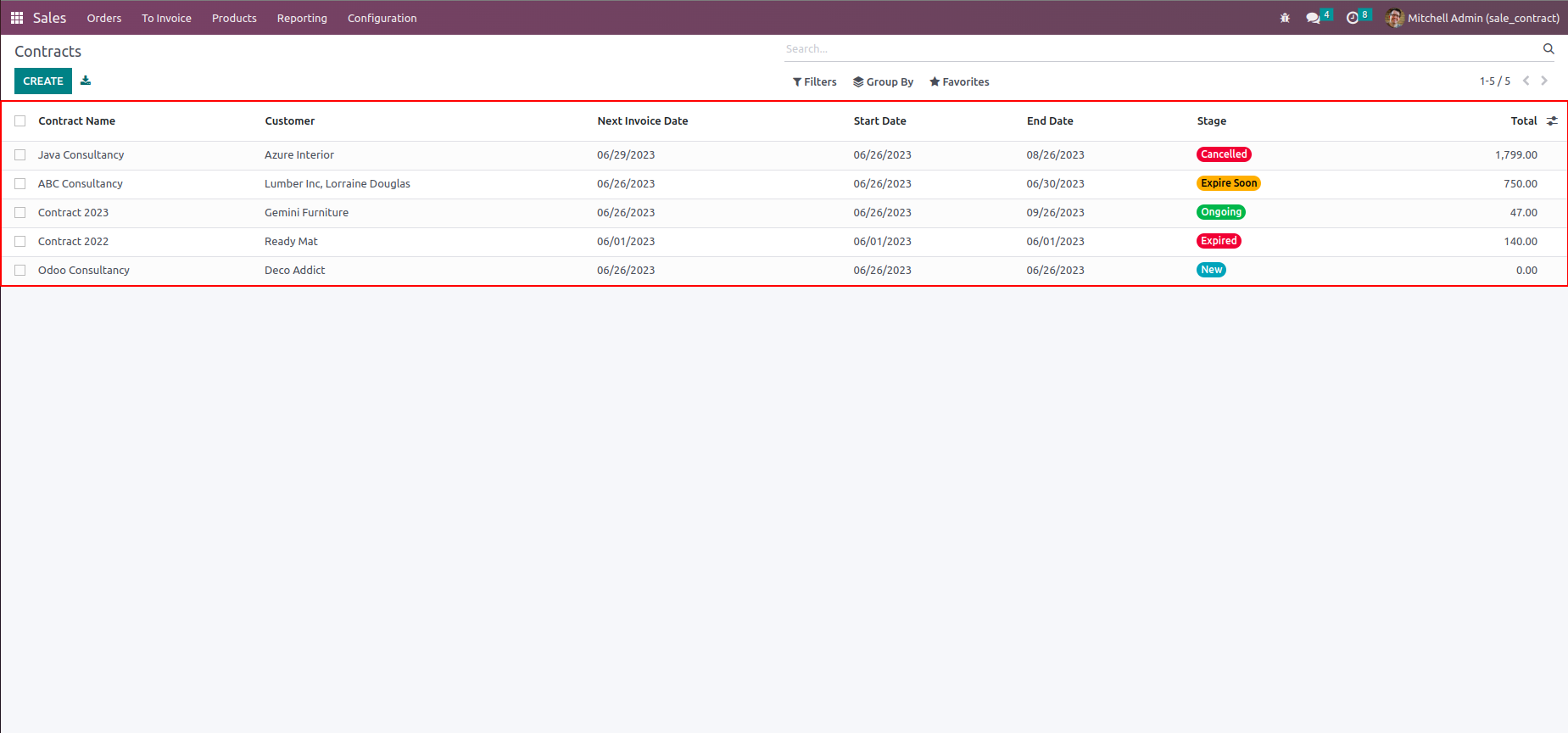1568x733 pixels.
Task: Open the apps grid menu icon
Action: [x=17, y=18]
